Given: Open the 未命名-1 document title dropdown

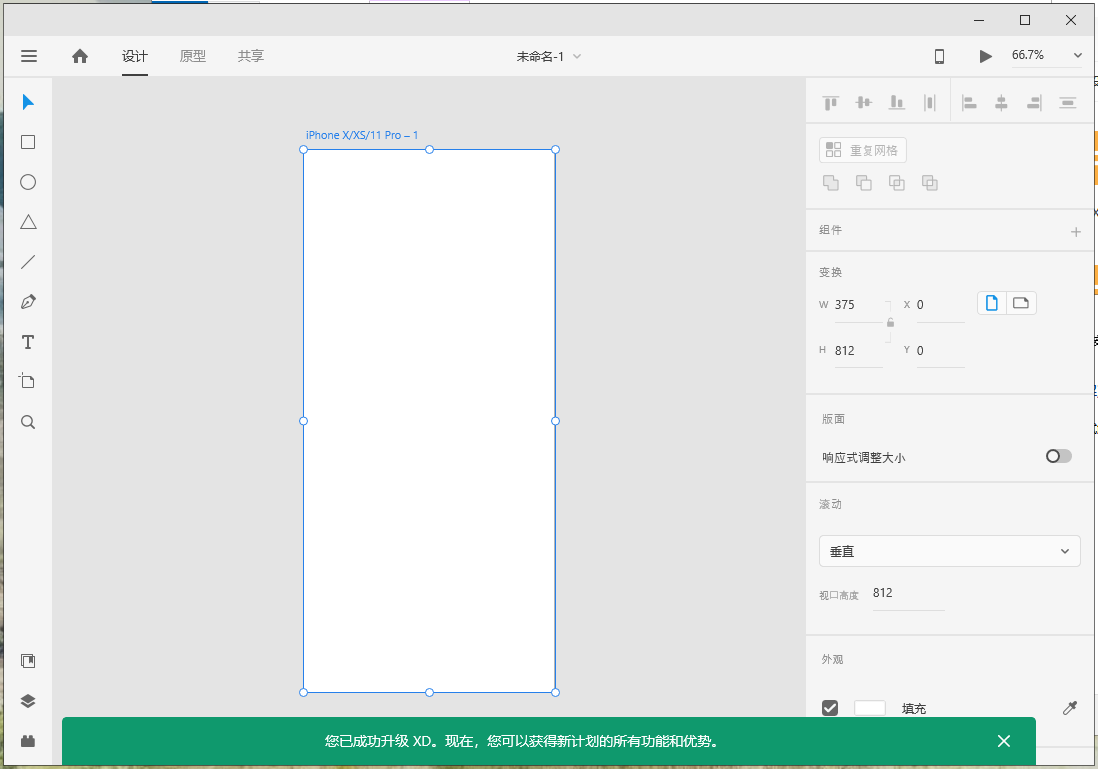Looking at the screenshot, I should point(548,57).
